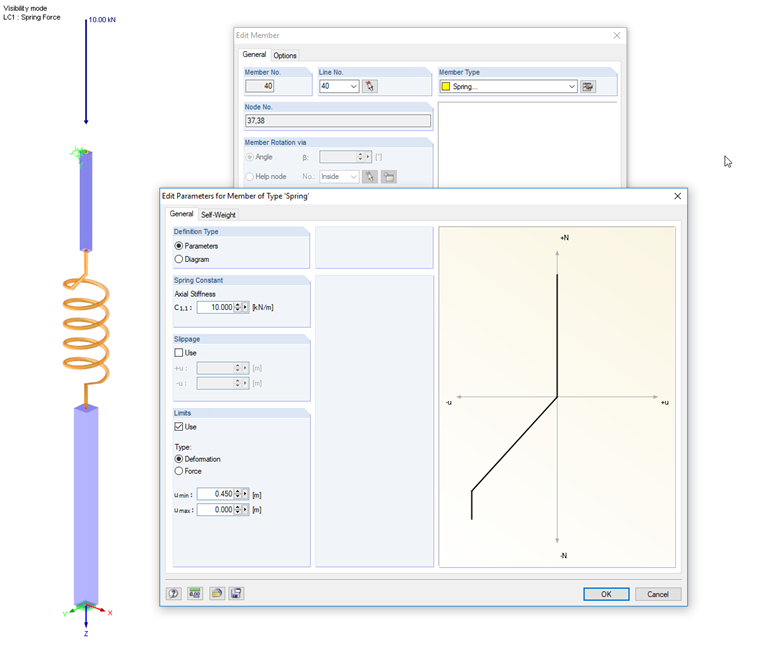
Task: Click the umax value field showing 0.000
Action: click(x=216, y=509)
